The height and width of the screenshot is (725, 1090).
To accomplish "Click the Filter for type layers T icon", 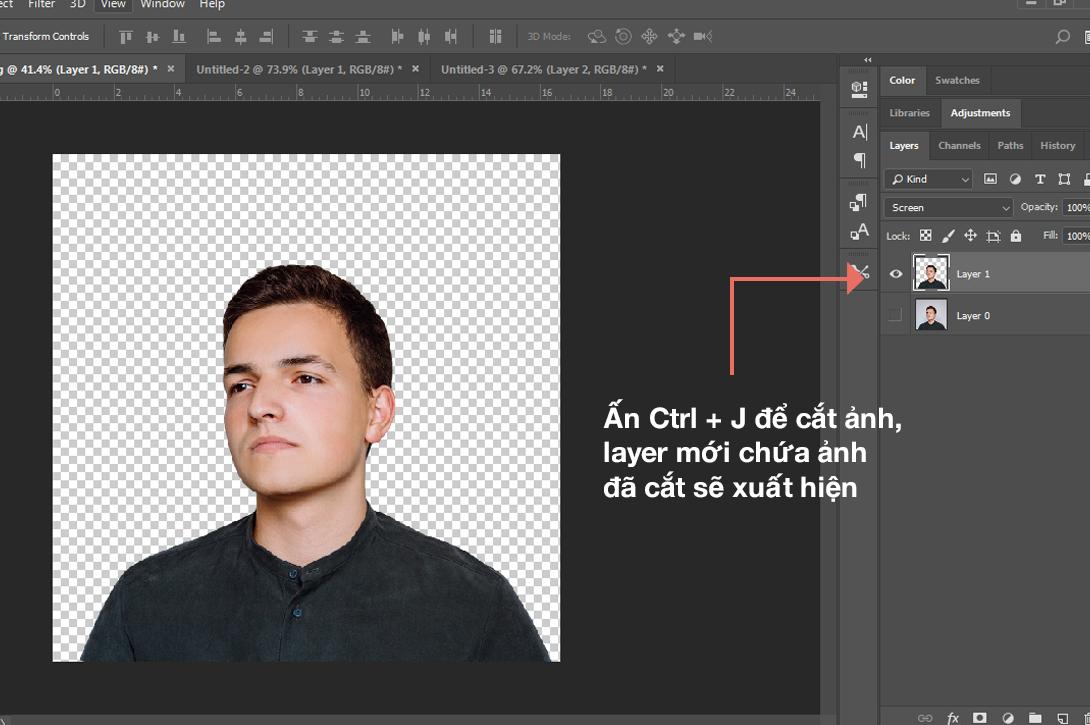I will point(1040,179).
